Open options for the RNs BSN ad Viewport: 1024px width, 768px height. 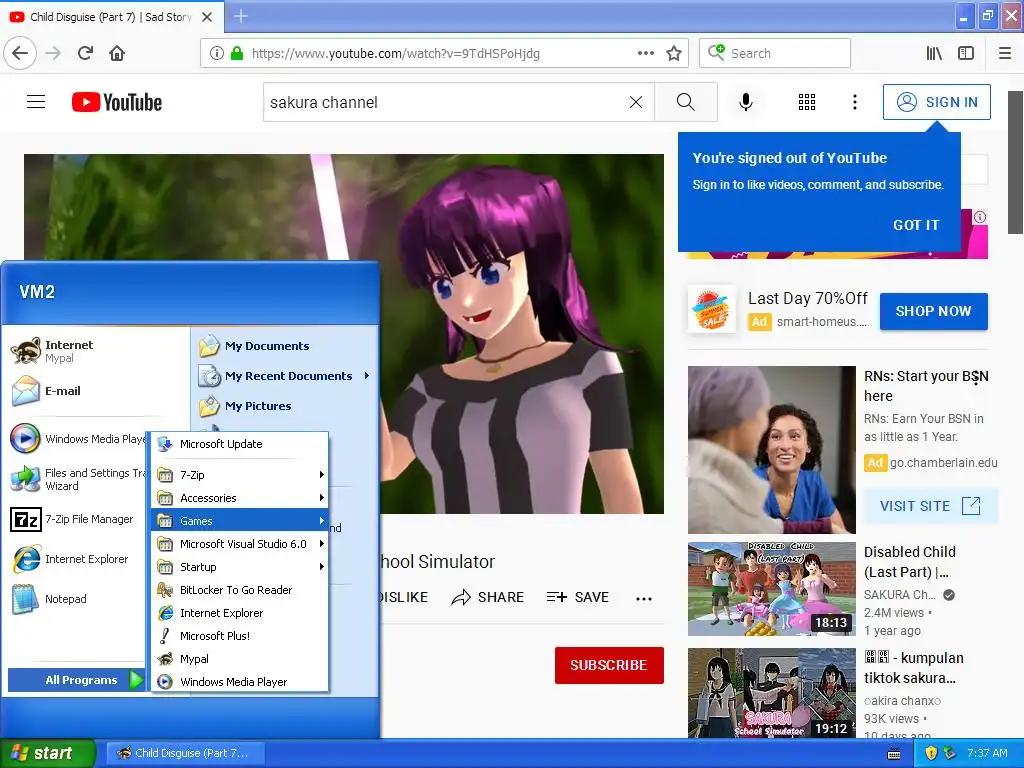[976, 377]
